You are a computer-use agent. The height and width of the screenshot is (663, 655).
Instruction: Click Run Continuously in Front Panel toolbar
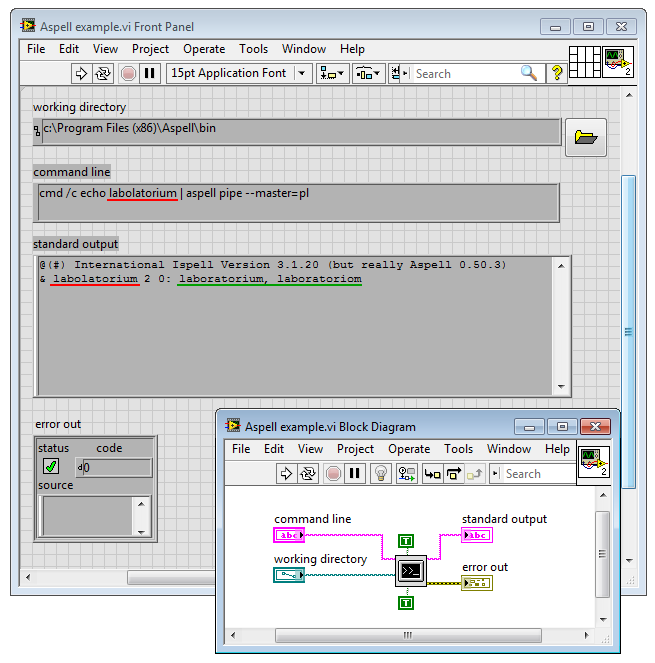(x=103, y=74)
